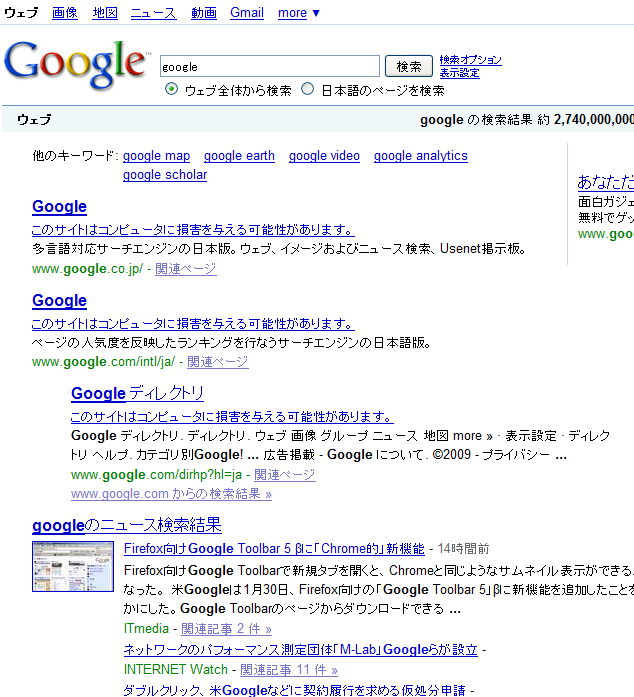
Task: Click the Google logo
Action: pyautogui.click(x=76, y=64)
